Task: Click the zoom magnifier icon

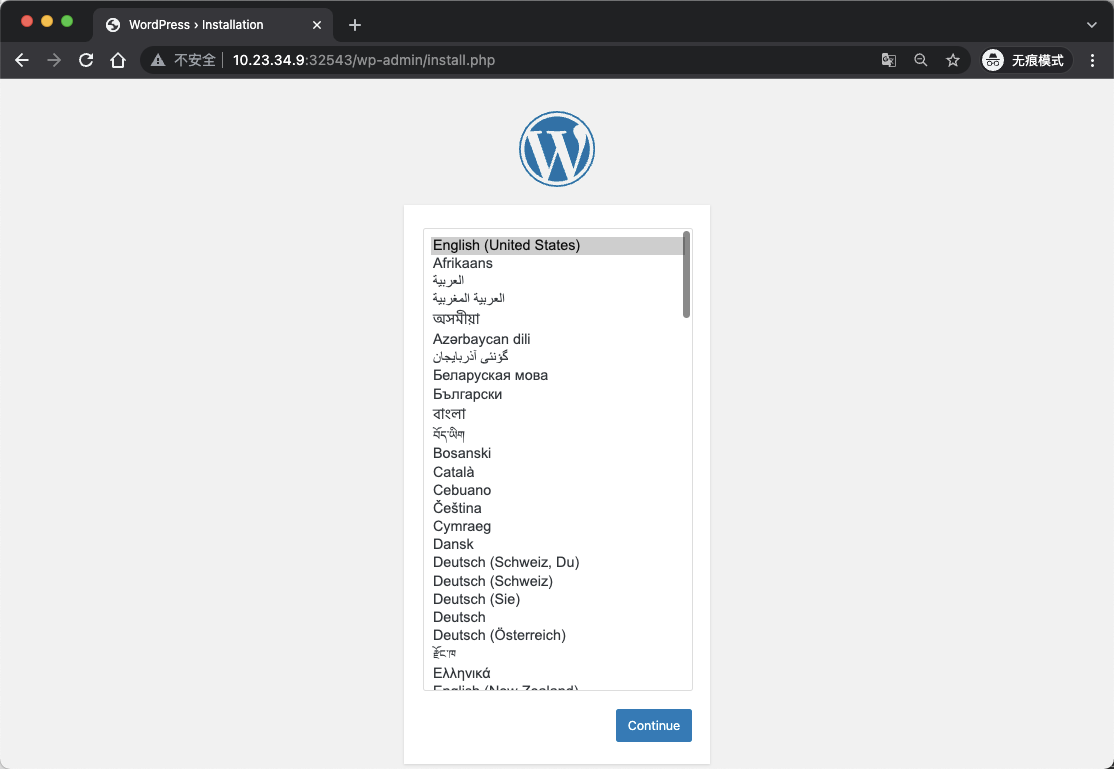Action: [x=921, y=60]
